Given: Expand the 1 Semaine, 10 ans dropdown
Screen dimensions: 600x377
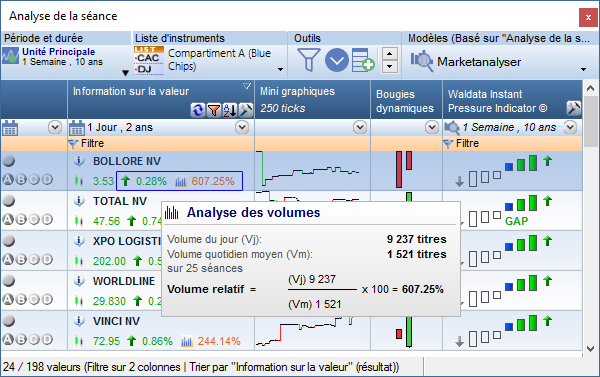Looking at the screenshot, I should click(570, 127).
